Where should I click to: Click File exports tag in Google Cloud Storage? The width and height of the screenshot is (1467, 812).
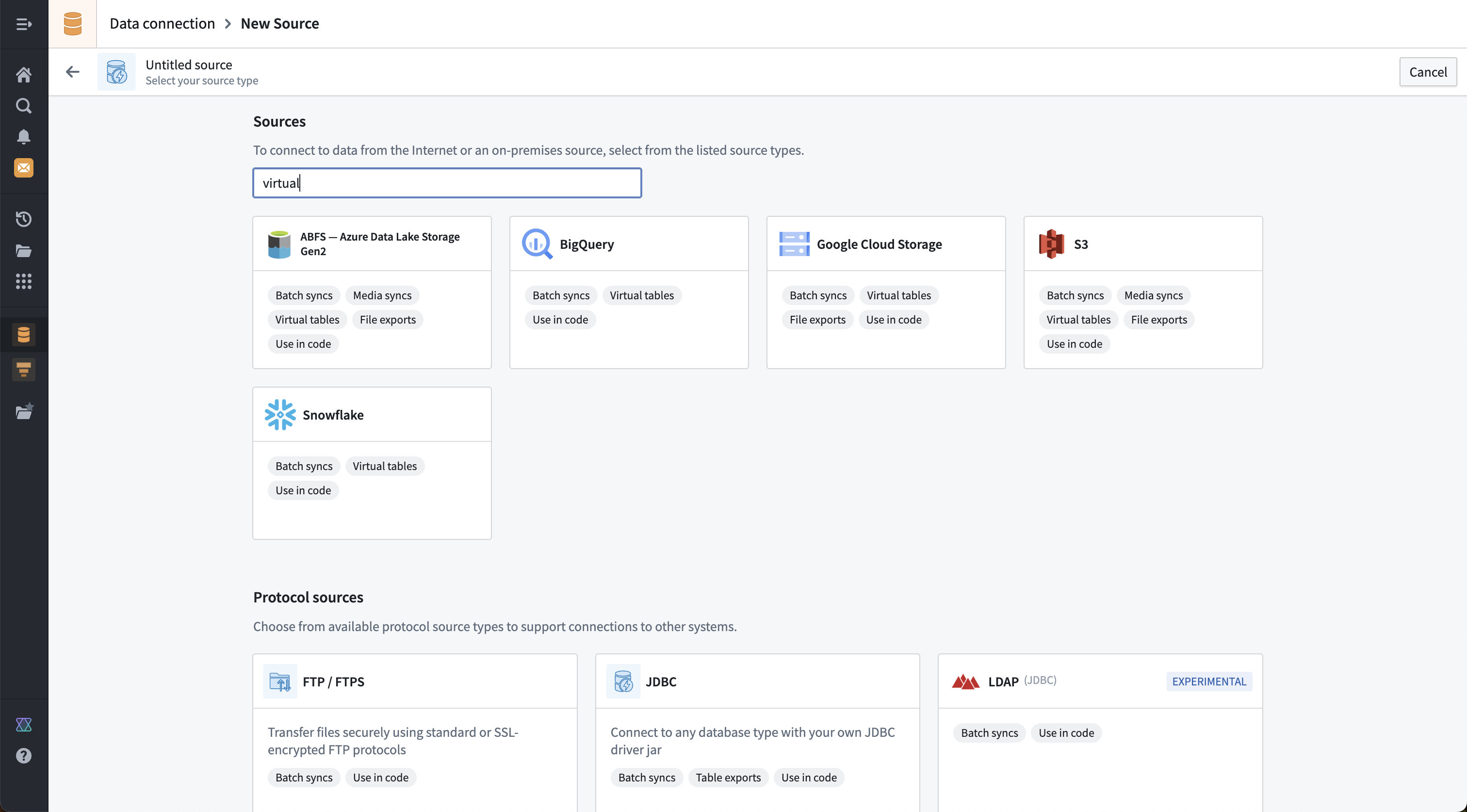click(817, 320)
